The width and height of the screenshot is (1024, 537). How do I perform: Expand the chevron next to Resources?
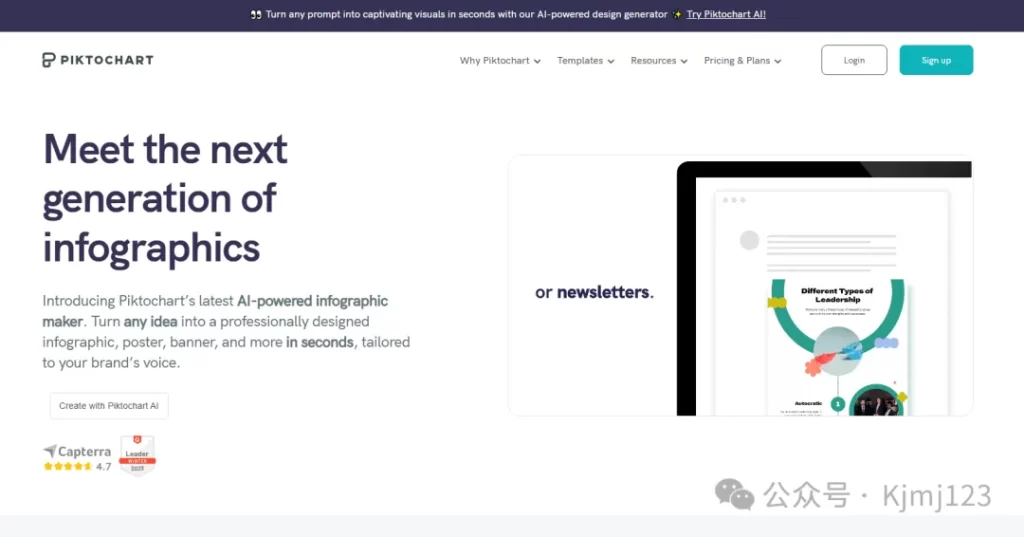684,61
